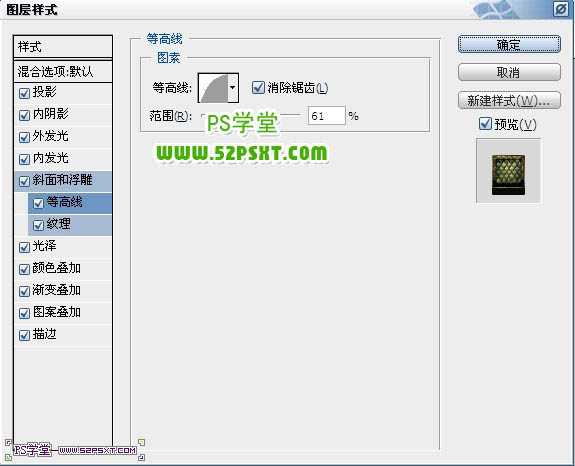Toggle the 纹理 sub-item checkbox
This screenshot has width=575, height=466.
point(39,225)
